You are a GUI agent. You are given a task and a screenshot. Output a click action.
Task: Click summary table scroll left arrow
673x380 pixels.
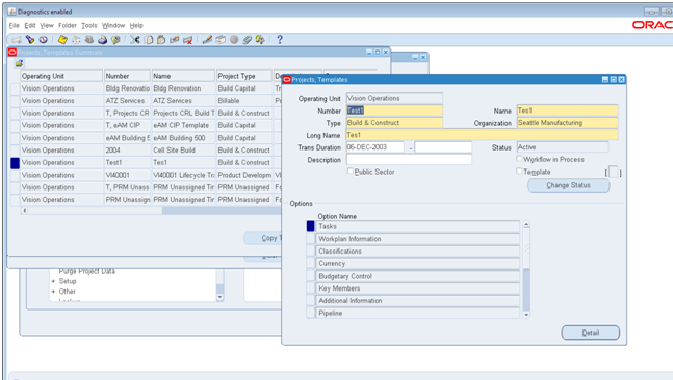(25, 210)
